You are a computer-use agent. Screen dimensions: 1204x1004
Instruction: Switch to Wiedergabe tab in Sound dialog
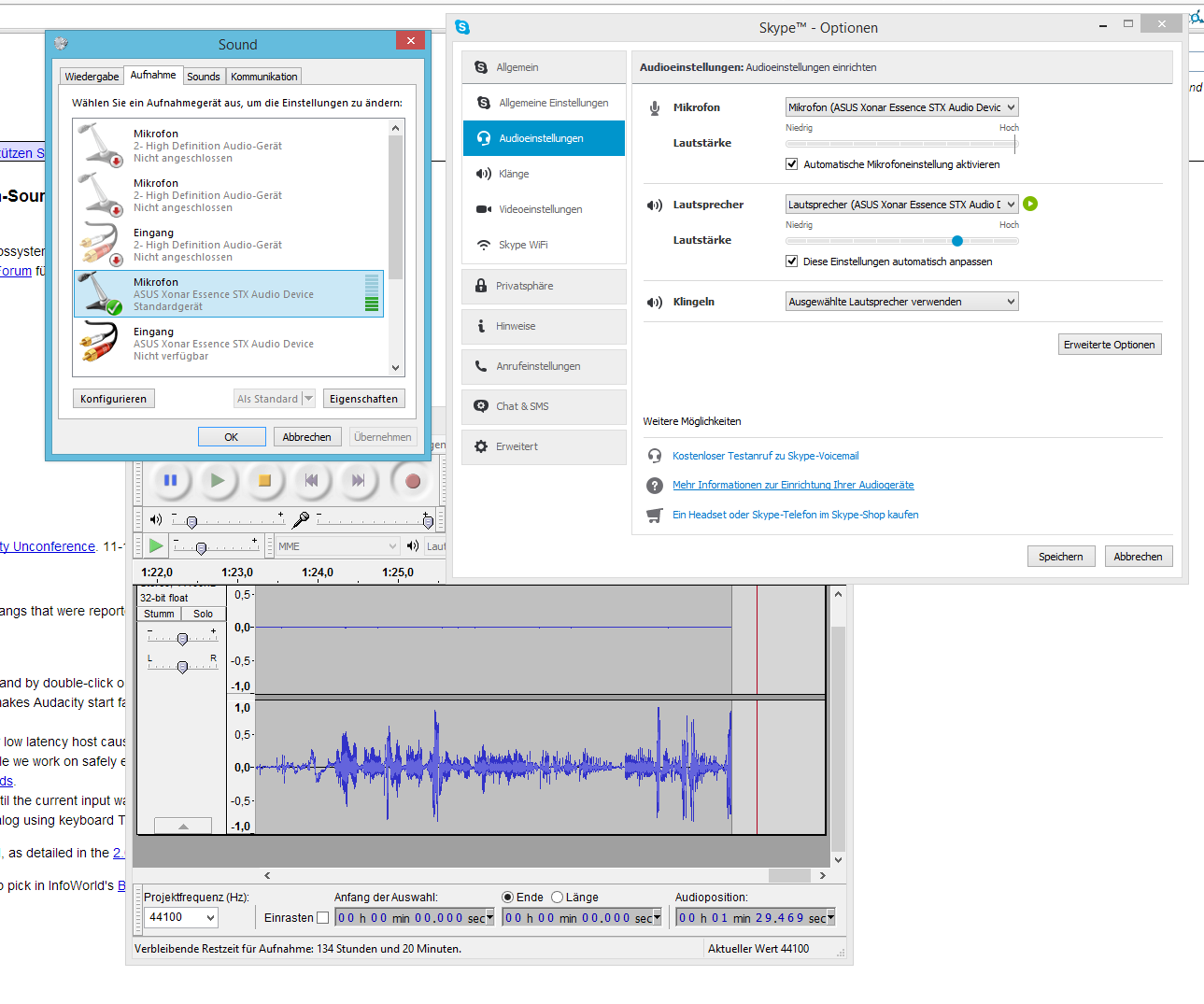[92, 77]
